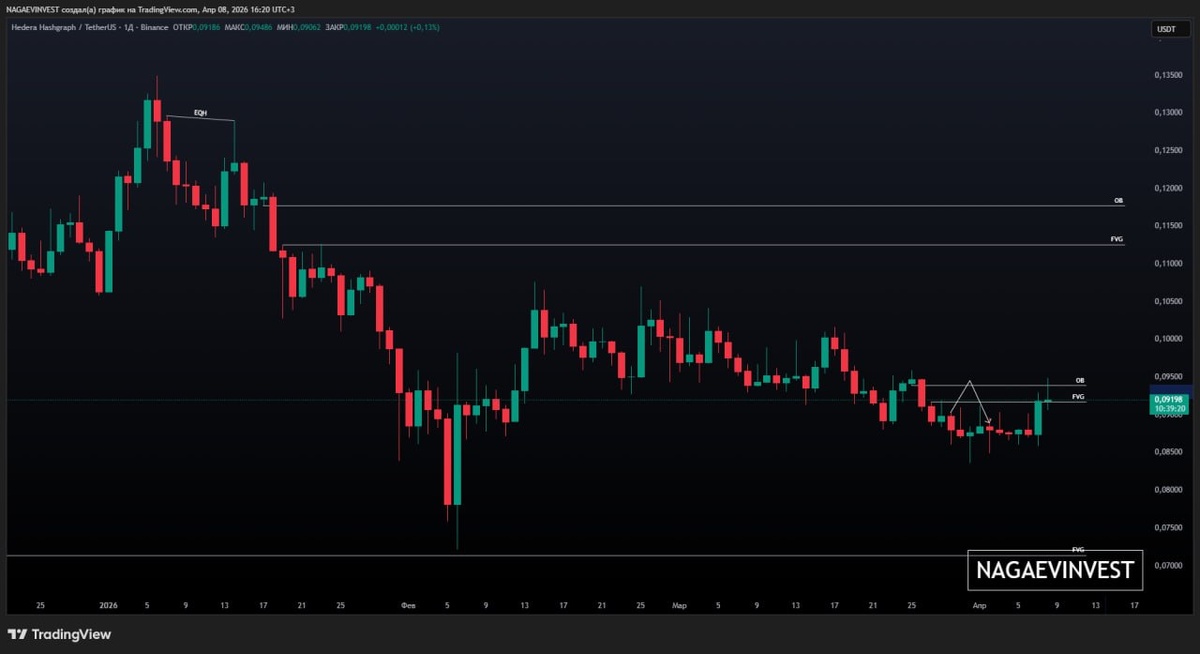Click the Апр month marker on time axis
Screen dimensions: 1200x654
[979, 606]
